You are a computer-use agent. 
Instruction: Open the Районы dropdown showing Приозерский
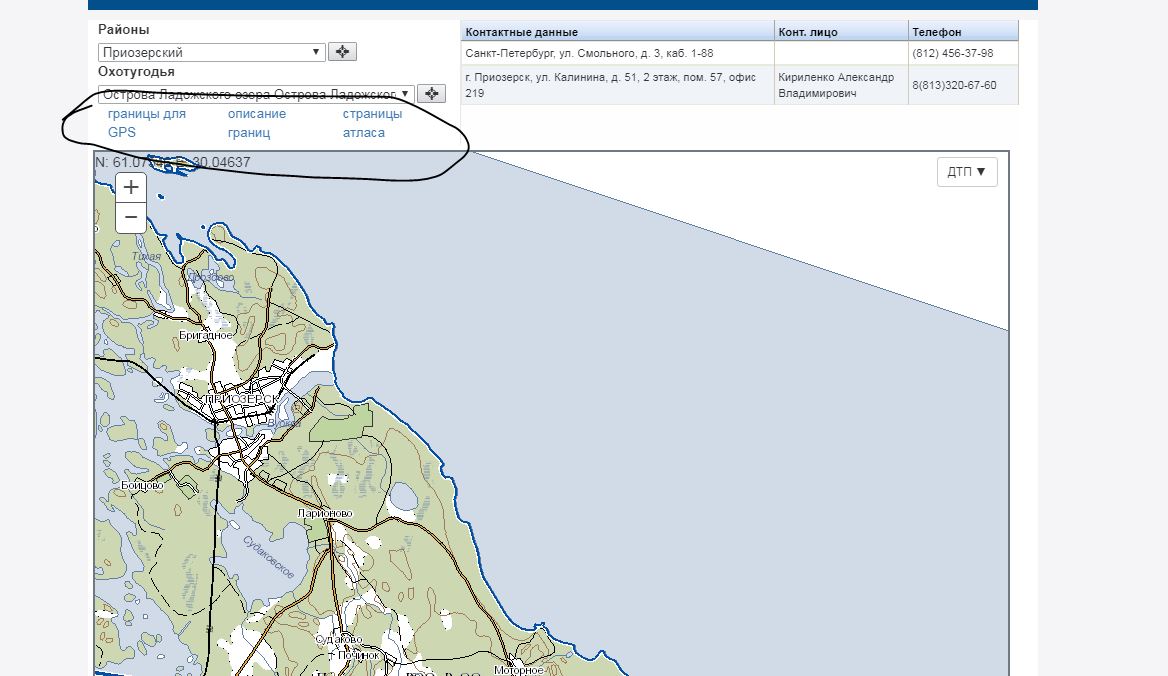(x=212, y=52)
